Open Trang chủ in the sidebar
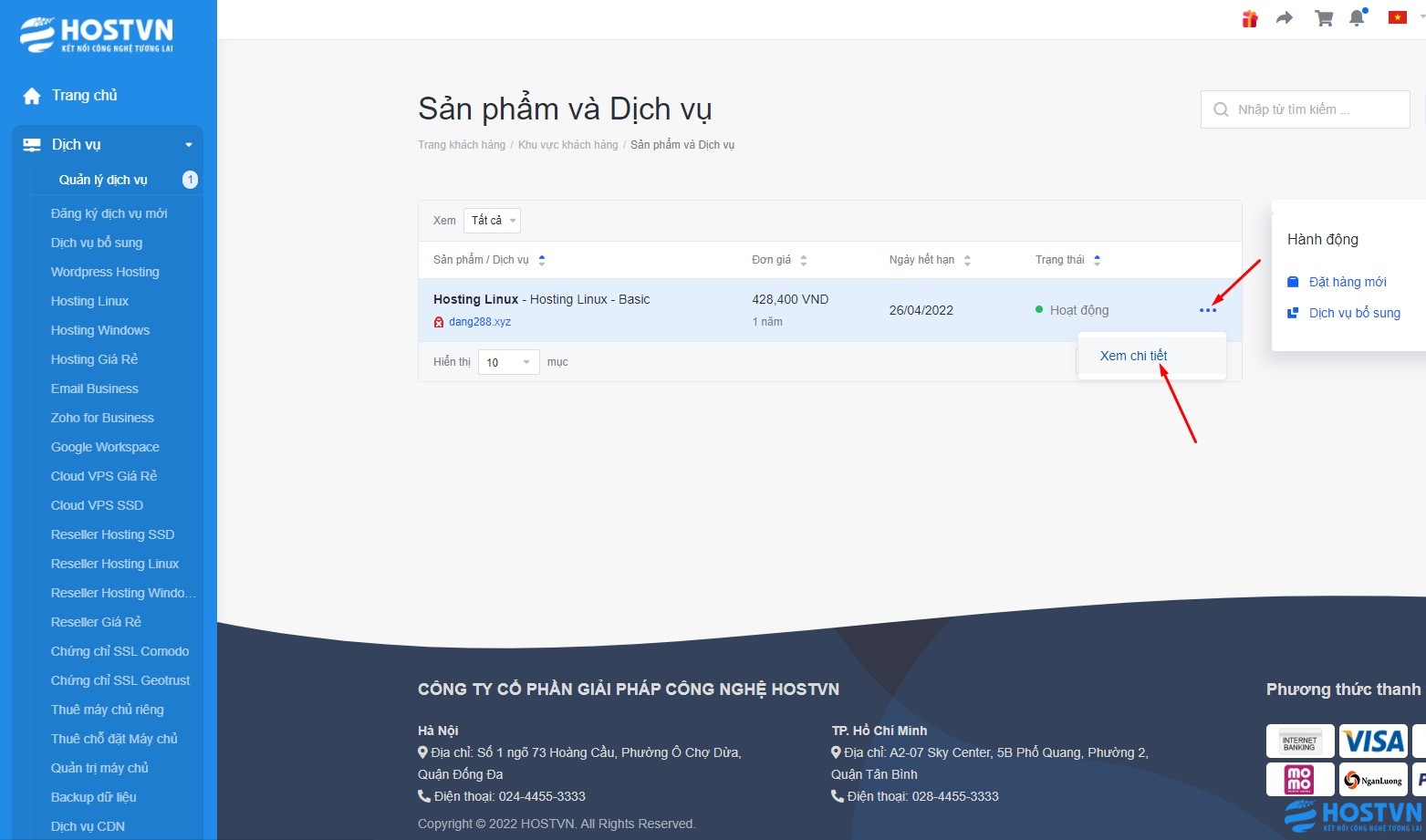This screenshot has height=840, width=1426. tap(85, 96)
